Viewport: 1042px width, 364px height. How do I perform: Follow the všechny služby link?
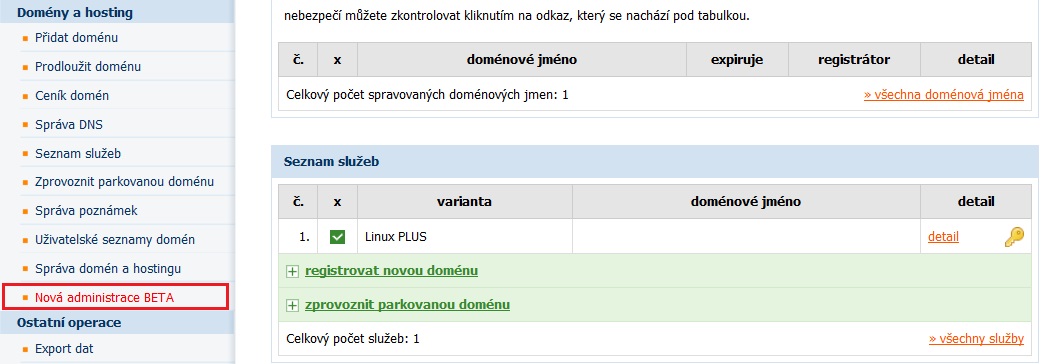(x=976, y=339)
